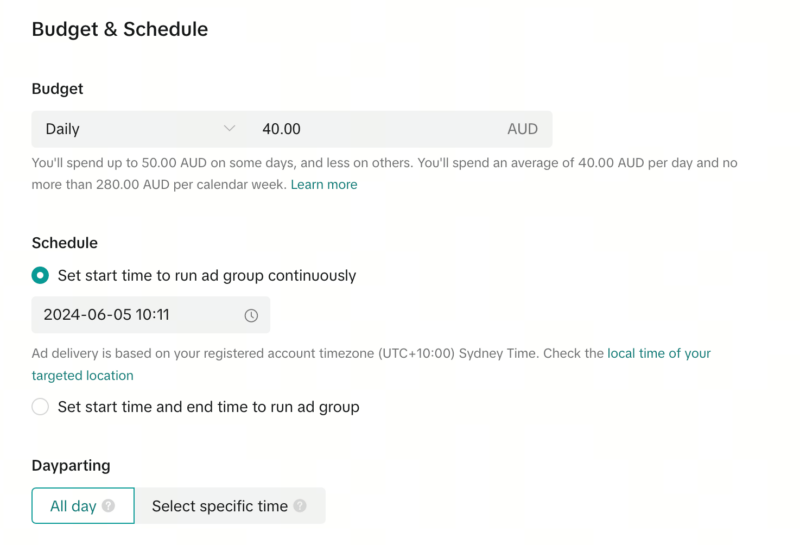Click the Schedule section label

65,243
